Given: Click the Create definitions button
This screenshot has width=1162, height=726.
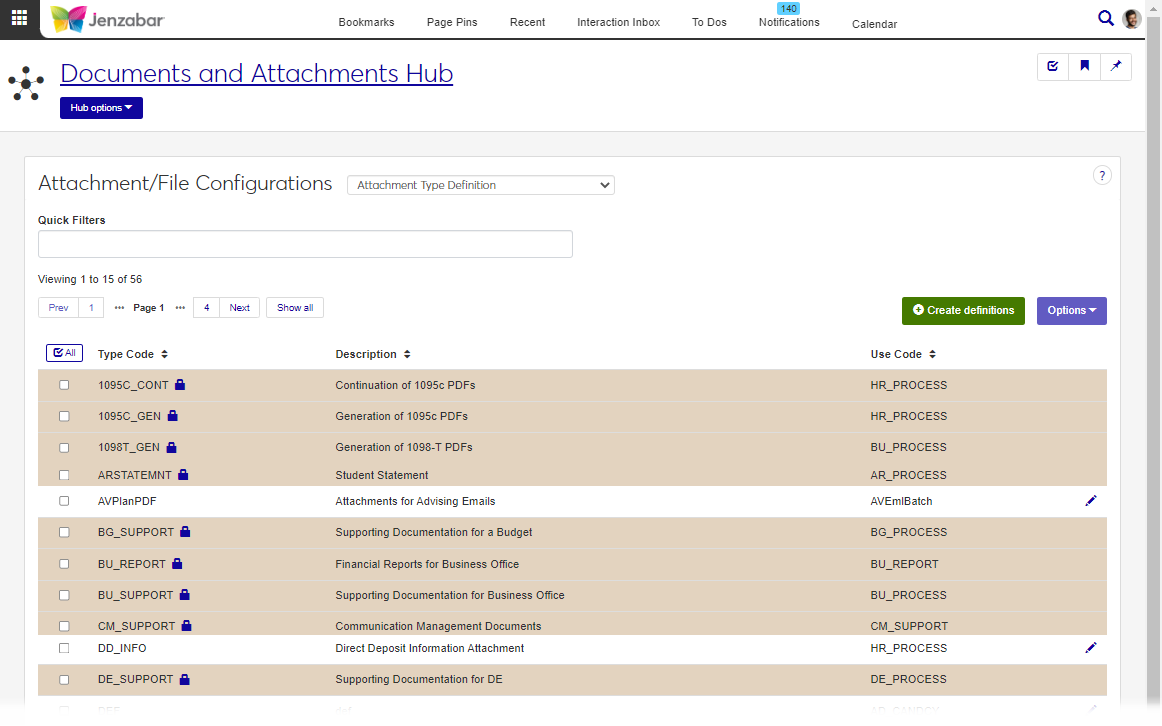Looking at the screenshot, I should pos(962,311).
